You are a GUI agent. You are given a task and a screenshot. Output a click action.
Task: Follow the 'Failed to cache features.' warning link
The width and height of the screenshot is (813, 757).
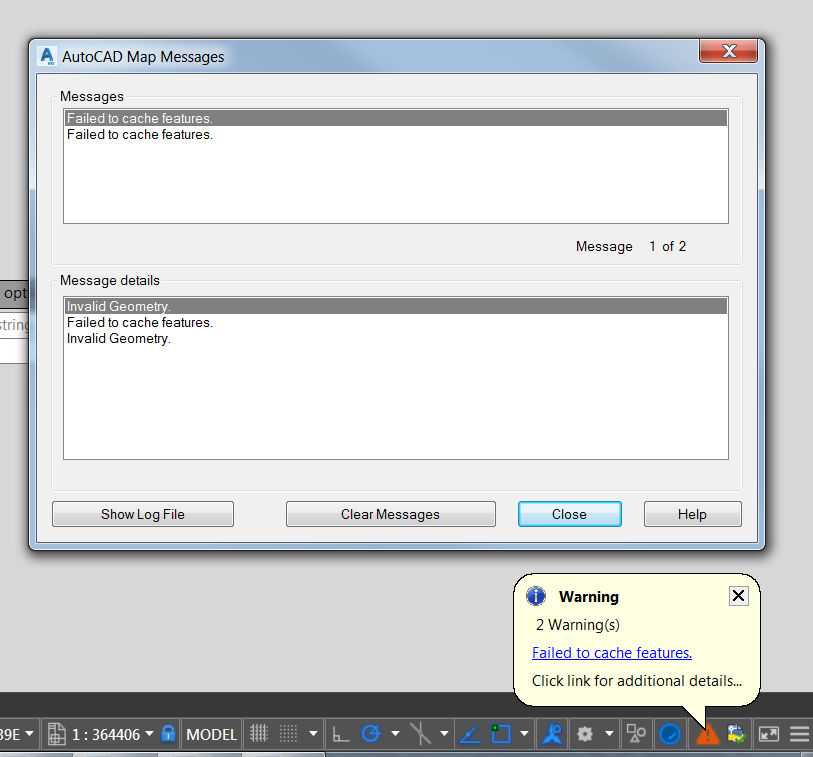(612, 652)
